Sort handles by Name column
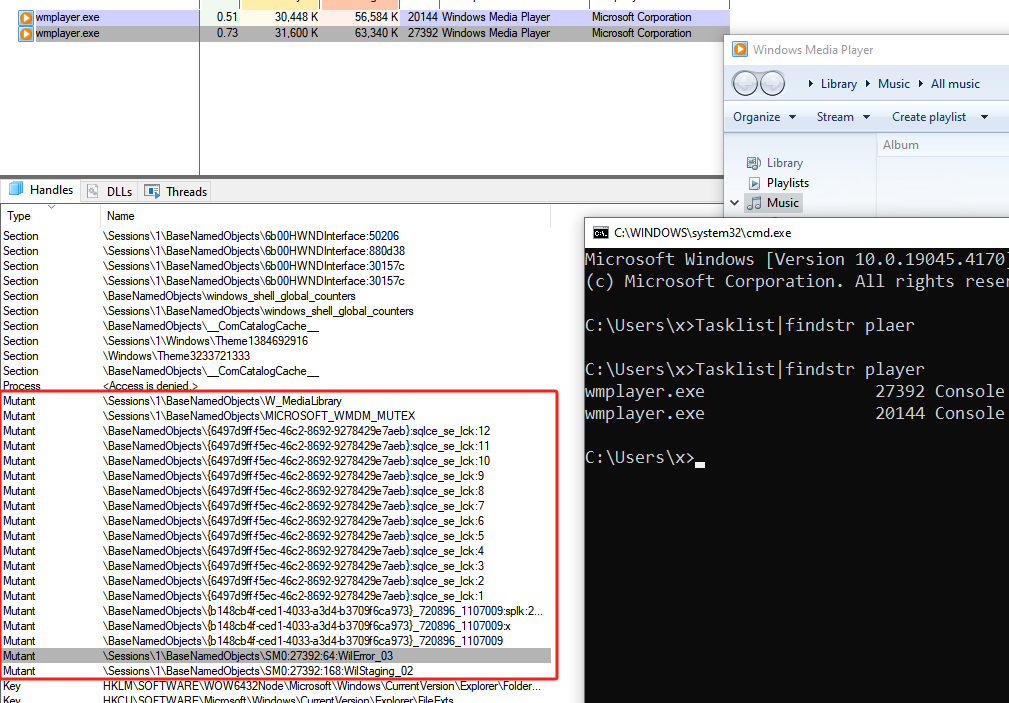The height and width of the screenshot is (703, 1009). (x=326, y=216)
